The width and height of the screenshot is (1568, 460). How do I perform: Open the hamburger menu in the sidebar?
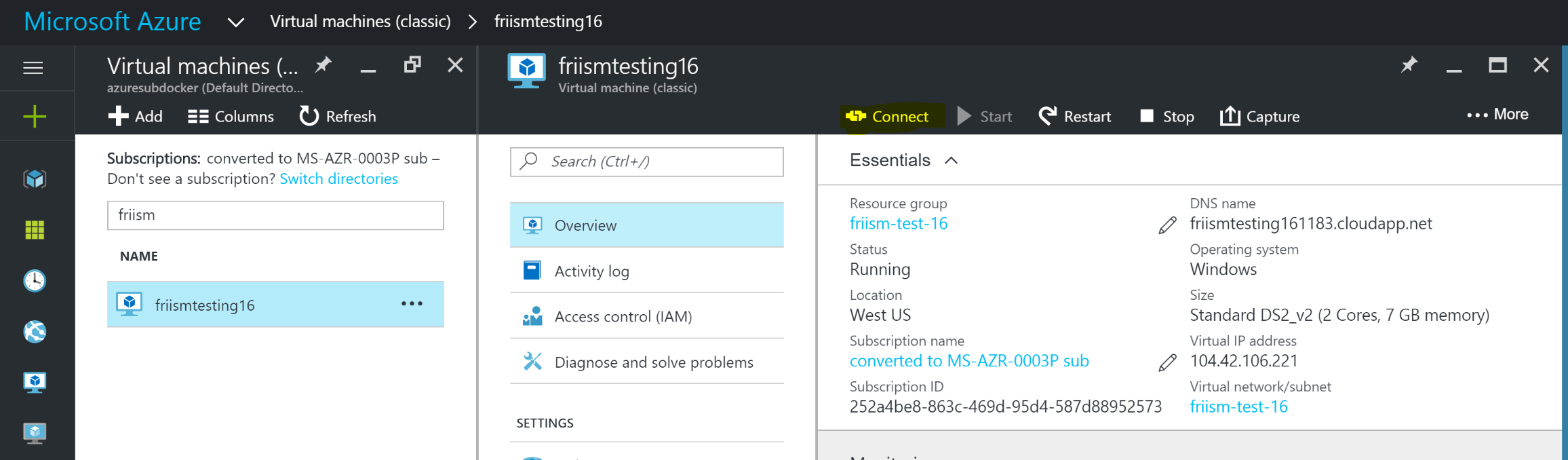pos(33,68)
